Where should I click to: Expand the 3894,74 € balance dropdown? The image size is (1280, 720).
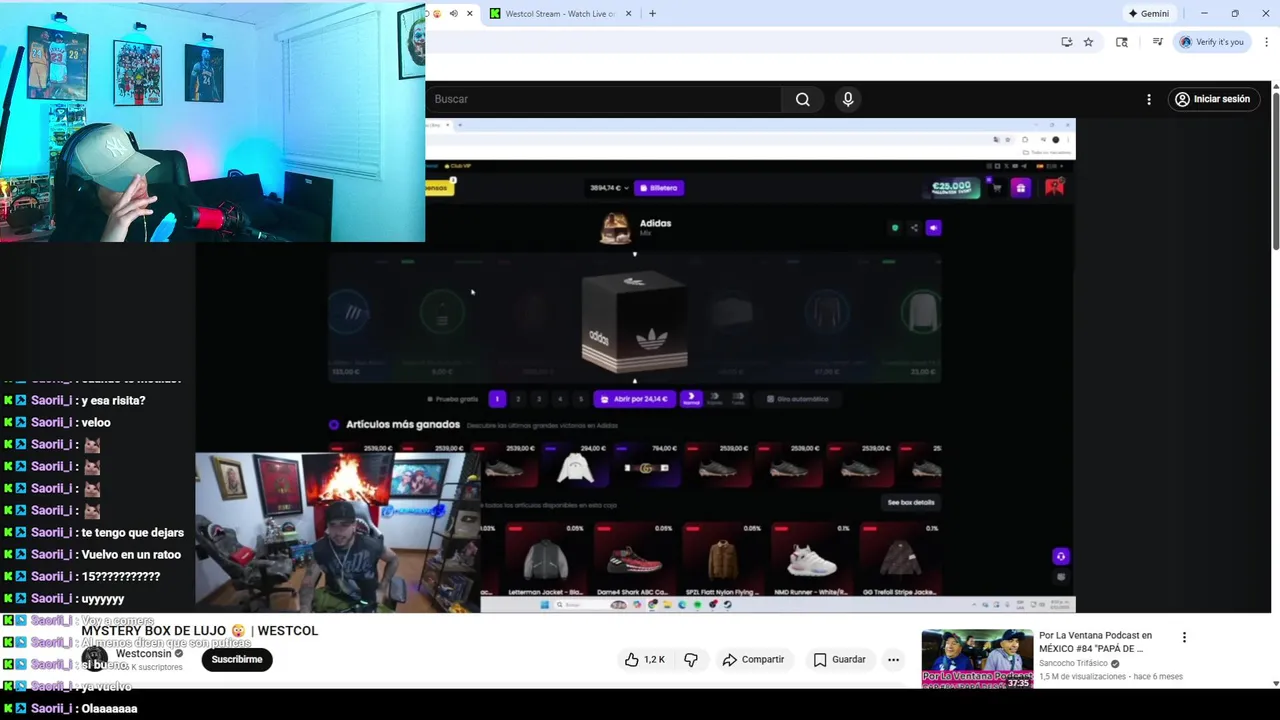pos(609,188)
